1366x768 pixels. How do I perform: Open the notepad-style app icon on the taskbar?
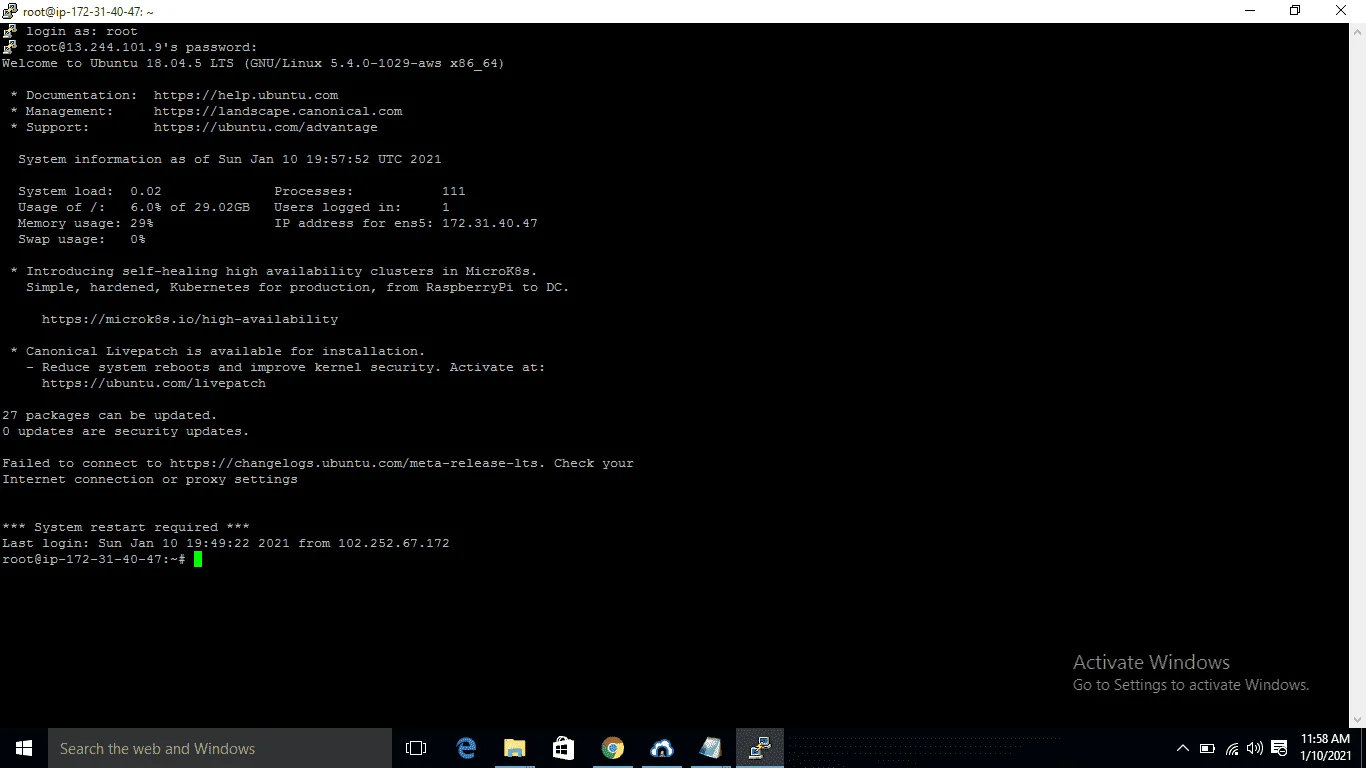point(711,748)
